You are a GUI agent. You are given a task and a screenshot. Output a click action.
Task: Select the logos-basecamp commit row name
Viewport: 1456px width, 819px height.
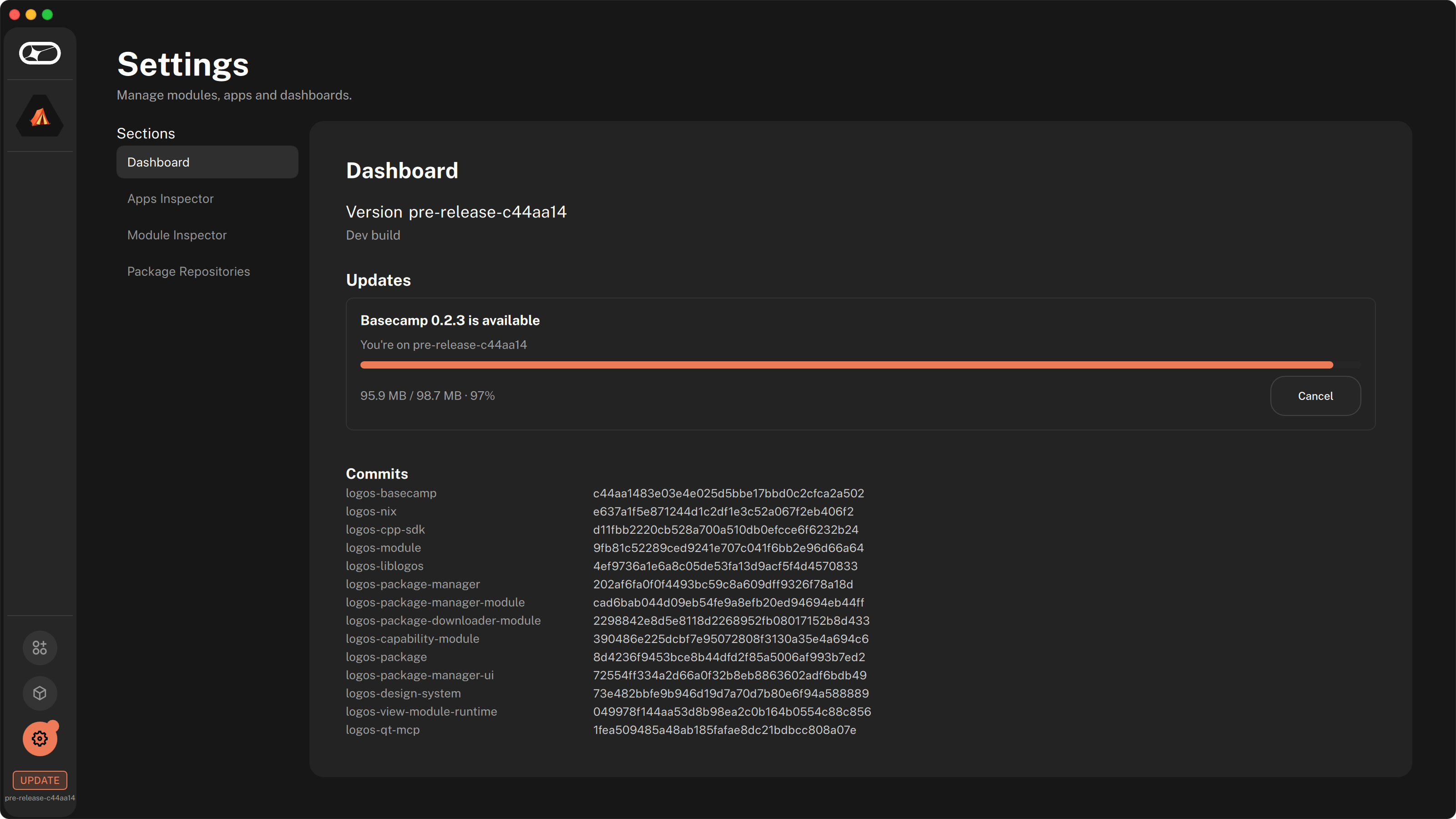pyautogui.click(x=391, y=493)
